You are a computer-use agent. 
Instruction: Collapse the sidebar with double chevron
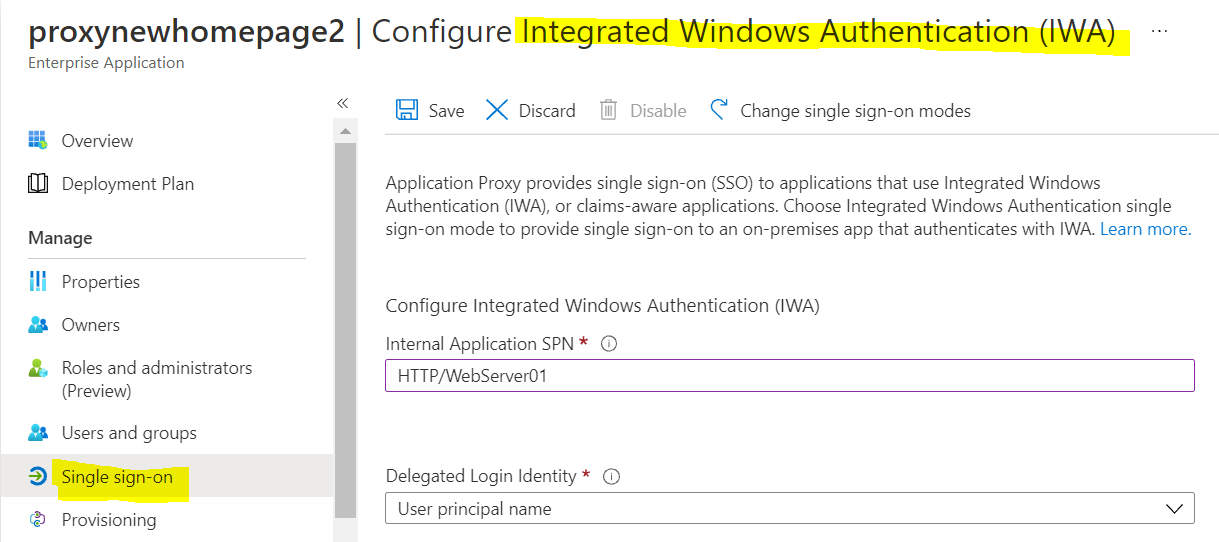(342, 103)
